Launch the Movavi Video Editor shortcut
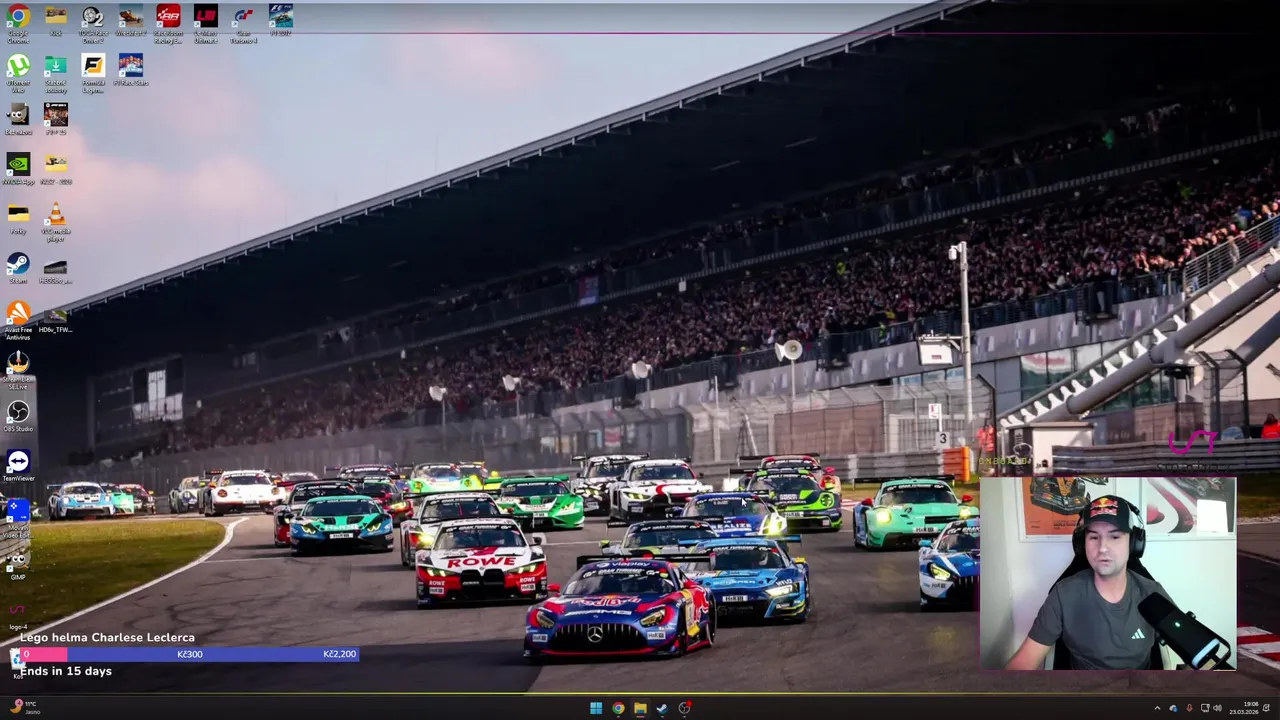This screenshot has width=1280, height=720. (x=18, y=519)
